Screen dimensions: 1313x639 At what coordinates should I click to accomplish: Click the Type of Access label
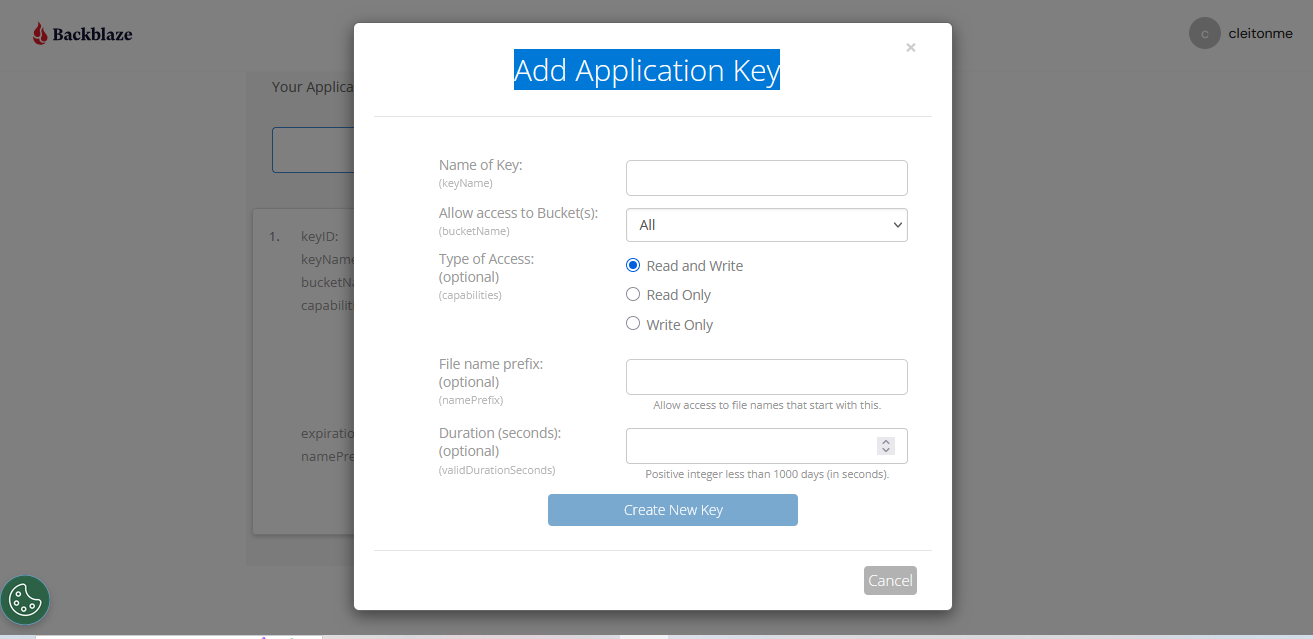486,259
